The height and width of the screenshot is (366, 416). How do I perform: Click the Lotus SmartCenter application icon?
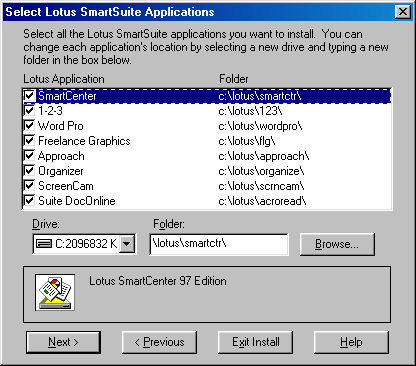tap(55, 292)
